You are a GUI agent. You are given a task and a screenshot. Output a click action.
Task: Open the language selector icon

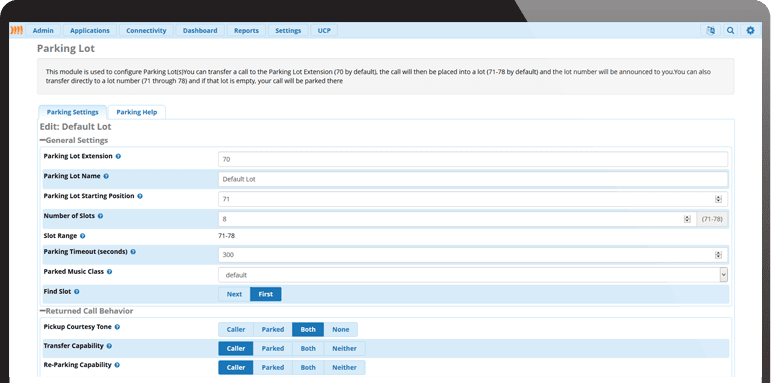tap(711, 30)
